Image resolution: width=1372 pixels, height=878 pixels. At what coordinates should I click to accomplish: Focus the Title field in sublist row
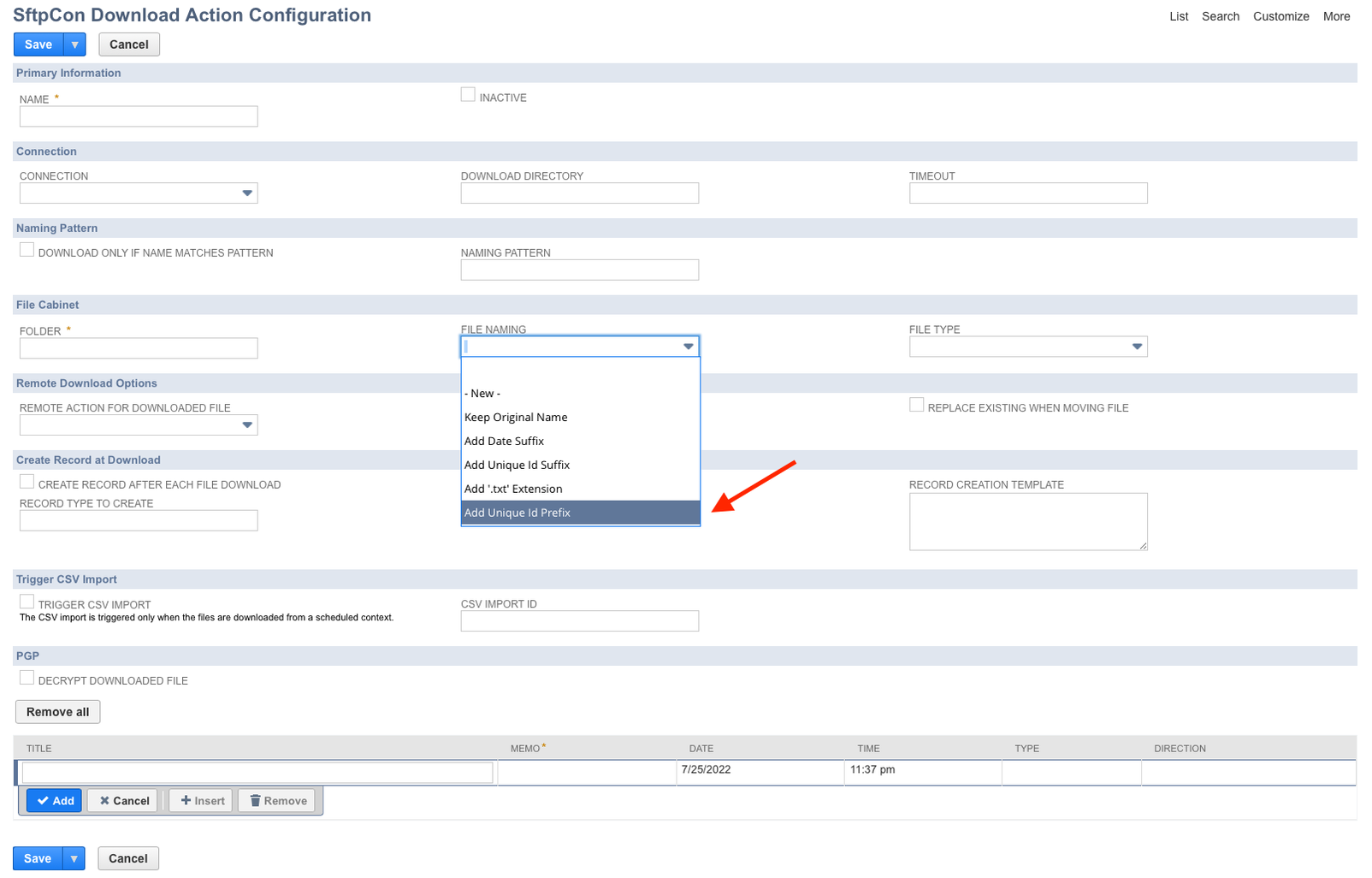pos(257,773)
